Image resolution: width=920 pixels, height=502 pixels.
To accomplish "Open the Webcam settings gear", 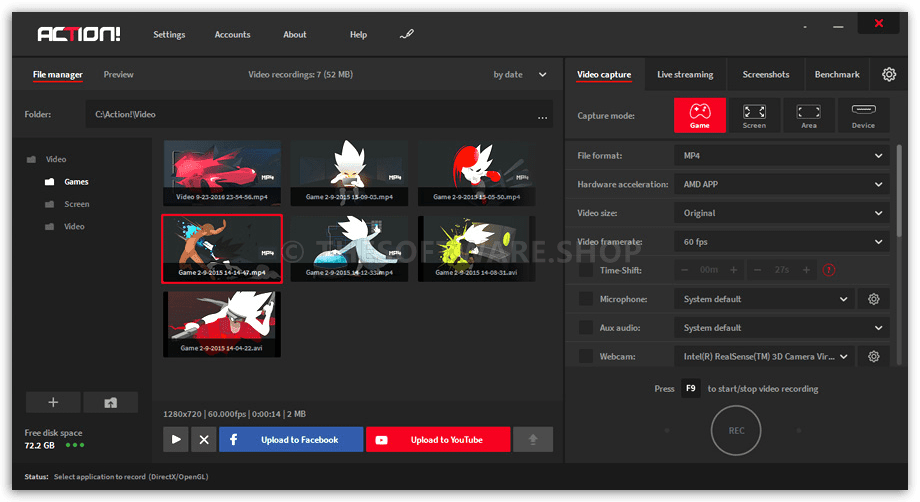I will 874,357.
